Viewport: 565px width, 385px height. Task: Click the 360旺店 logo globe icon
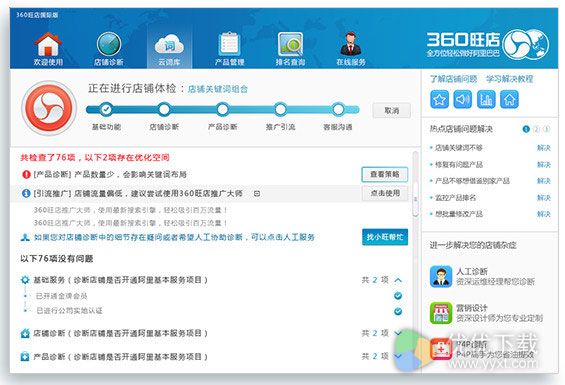pyautogui.click(x=526, y=45)
